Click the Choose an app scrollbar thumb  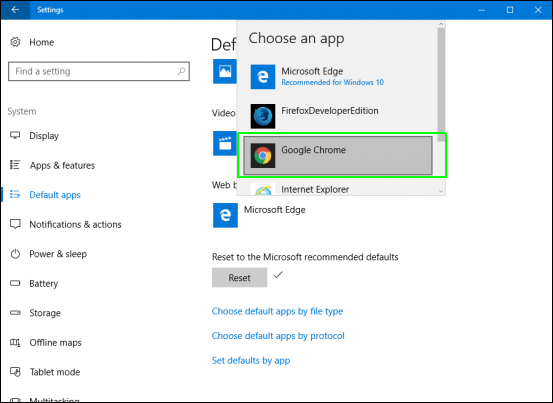click(441, 85)
